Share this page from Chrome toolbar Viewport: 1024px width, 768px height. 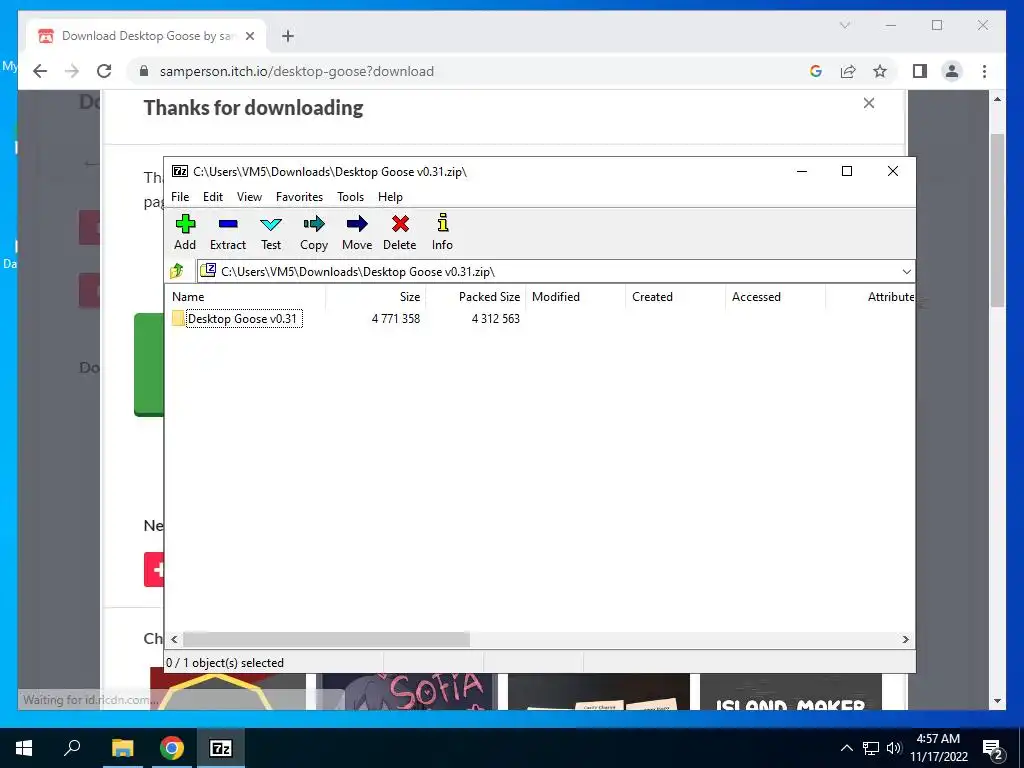click(848, 71)
